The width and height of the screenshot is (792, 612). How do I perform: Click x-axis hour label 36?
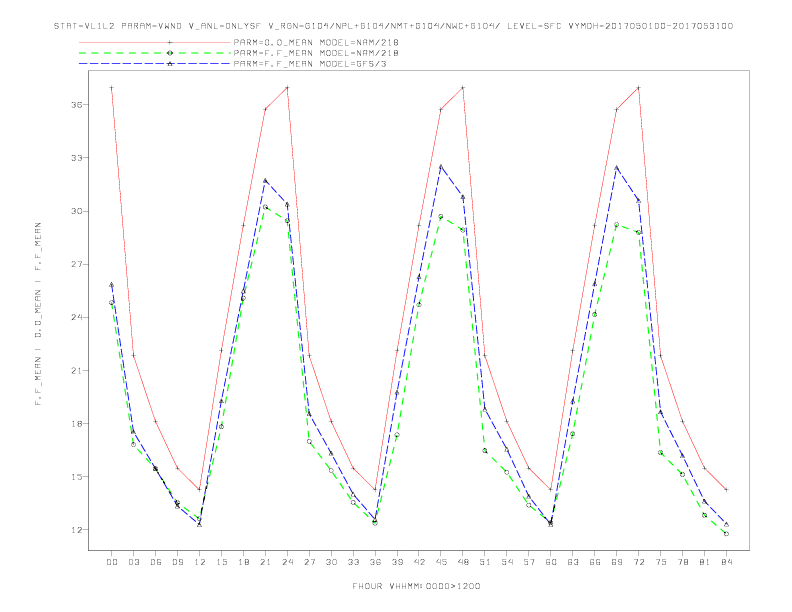(x=375, y=562)
